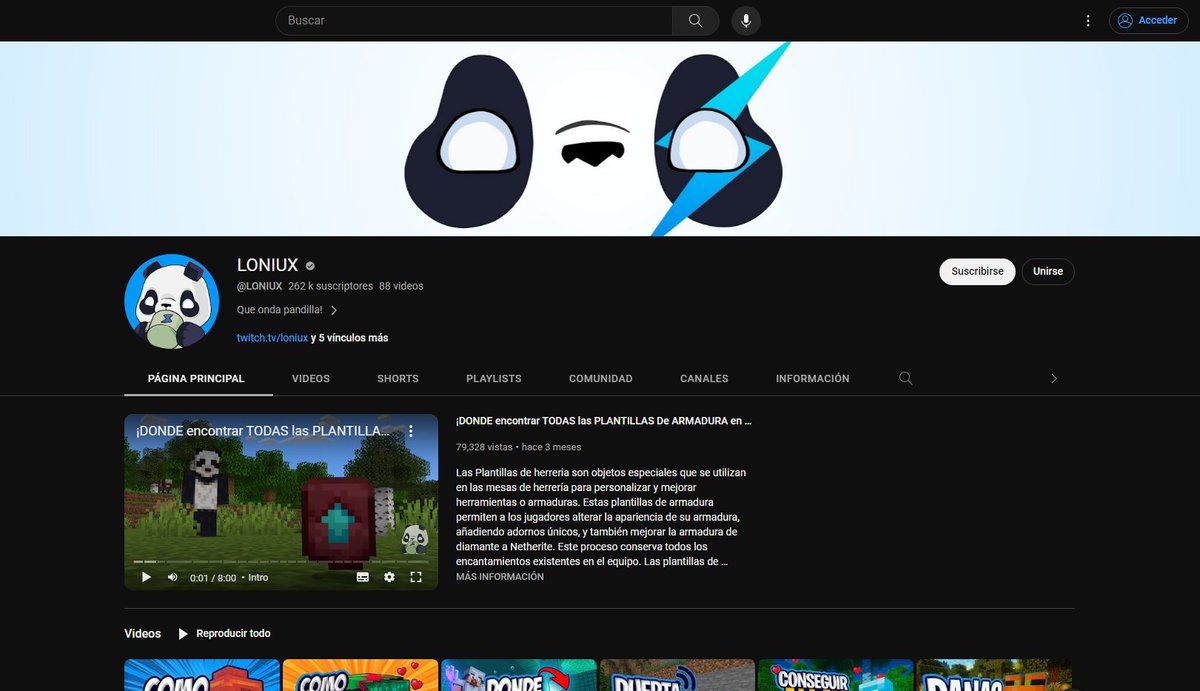Open the twitch.tv/loniux link
Screen dimensions: 1200x691
click(x=272, y=338)
